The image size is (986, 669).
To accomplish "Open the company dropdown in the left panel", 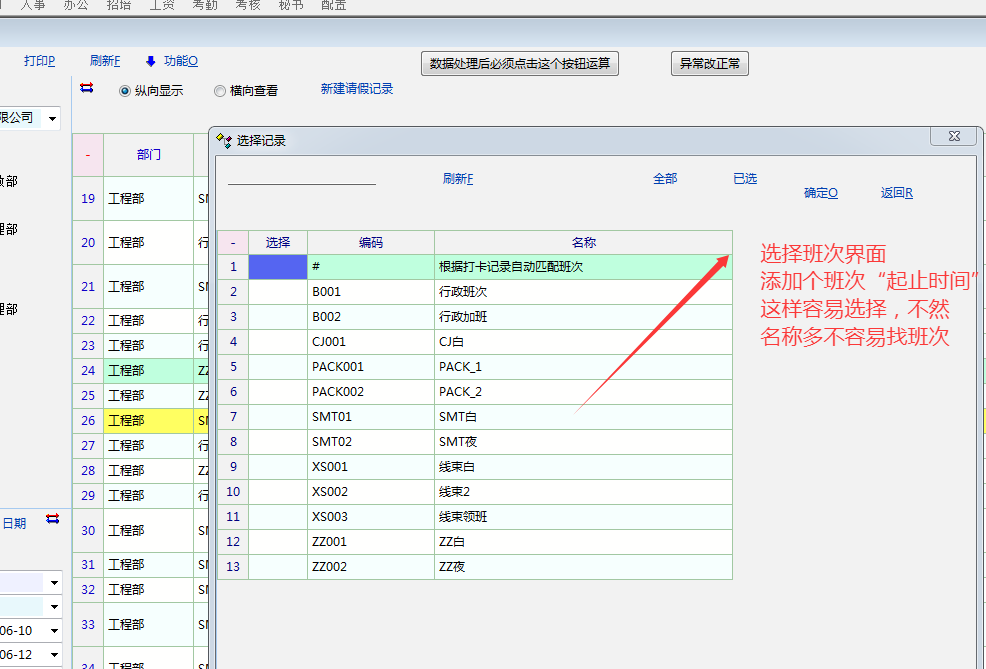I will coord(51,118).
